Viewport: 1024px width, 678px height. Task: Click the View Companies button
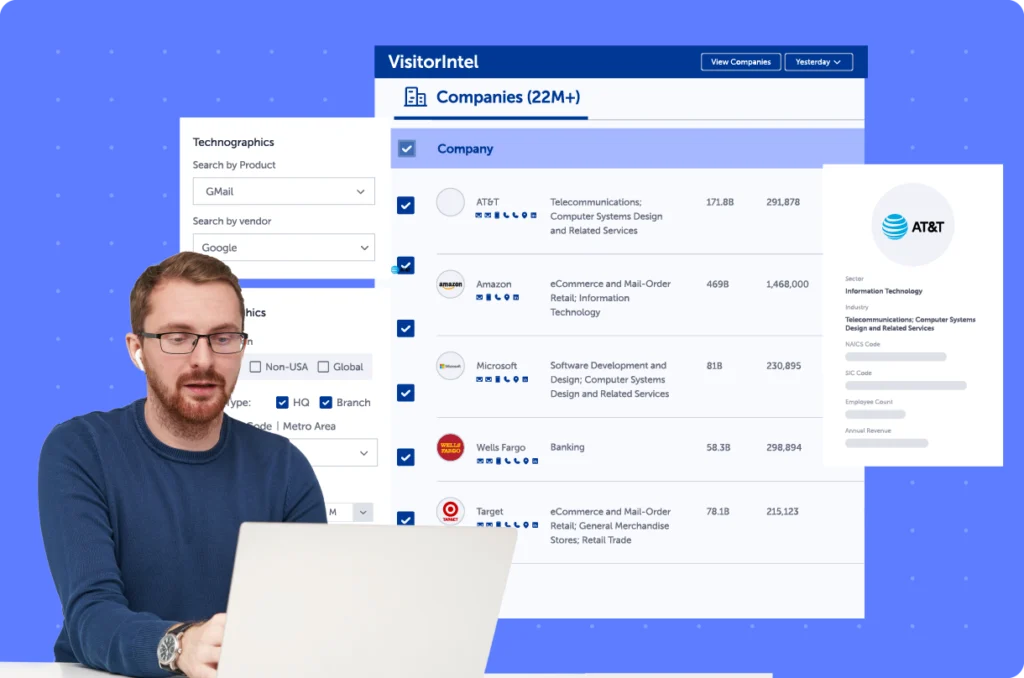click(741, 62)
